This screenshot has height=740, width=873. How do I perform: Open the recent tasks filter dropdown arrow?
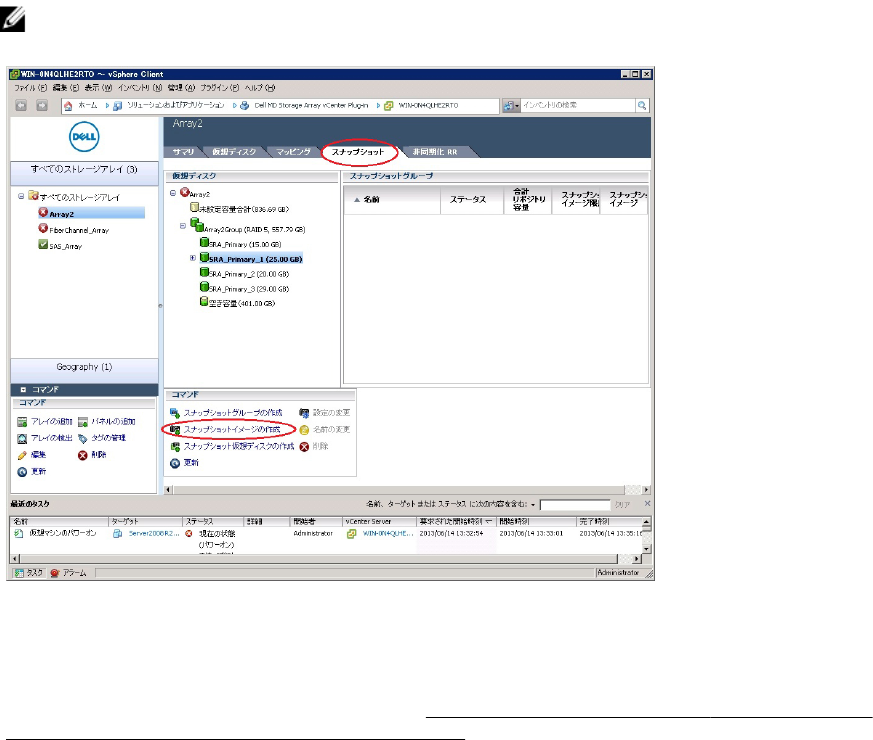coord(533,505)
